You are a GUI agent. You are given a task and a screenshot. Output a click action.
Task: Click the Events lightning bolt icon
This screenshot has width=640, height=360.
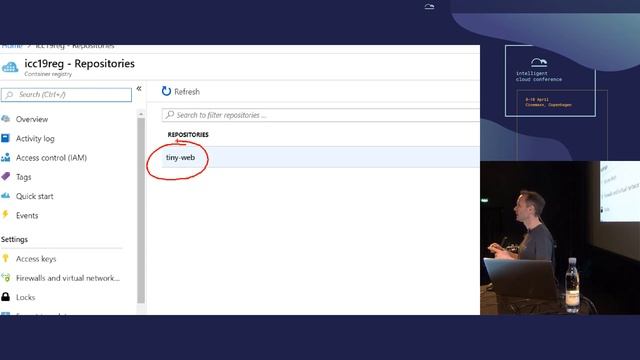click(x=5, y=215)
